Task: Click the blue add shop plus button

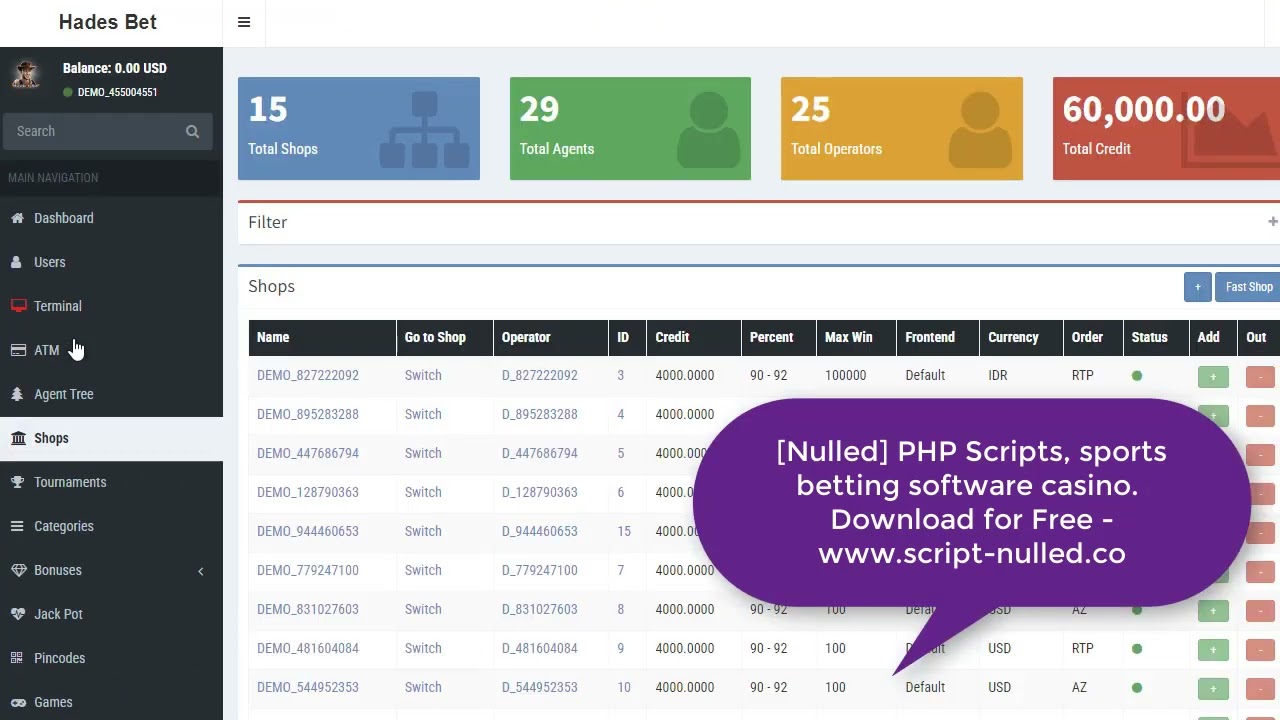Action: tap(1197, 287)
